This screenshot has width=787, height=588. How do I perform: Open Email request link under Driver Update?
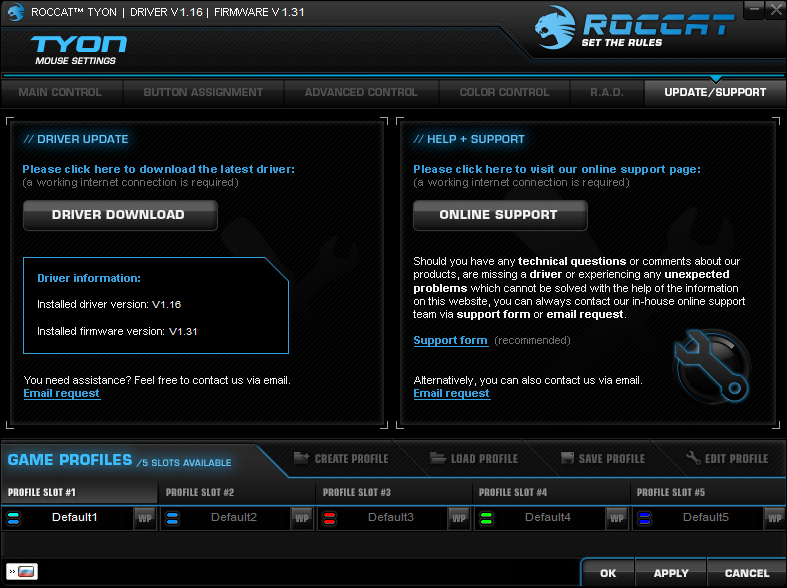(x=62, y=393)
